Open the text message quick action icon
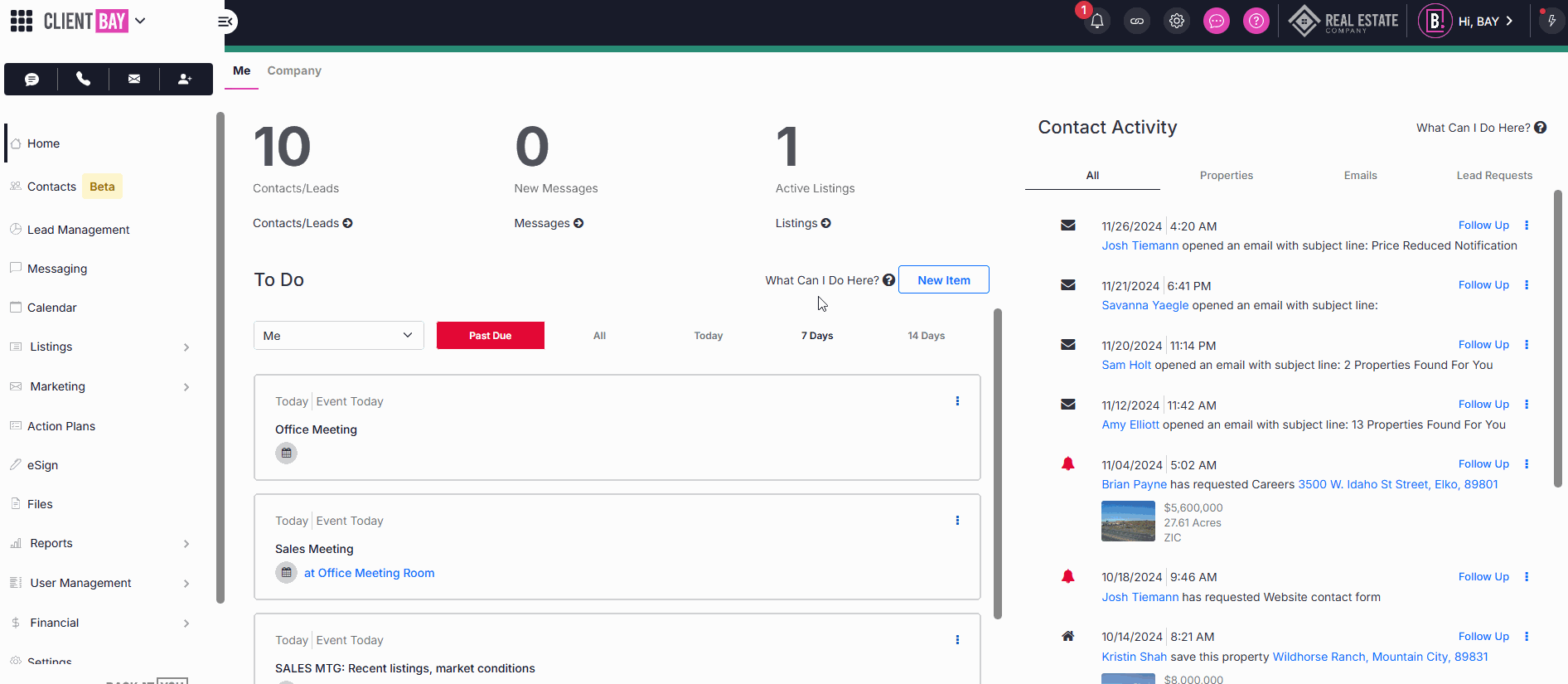The image size is (1568, 684). tap(31, 80)
